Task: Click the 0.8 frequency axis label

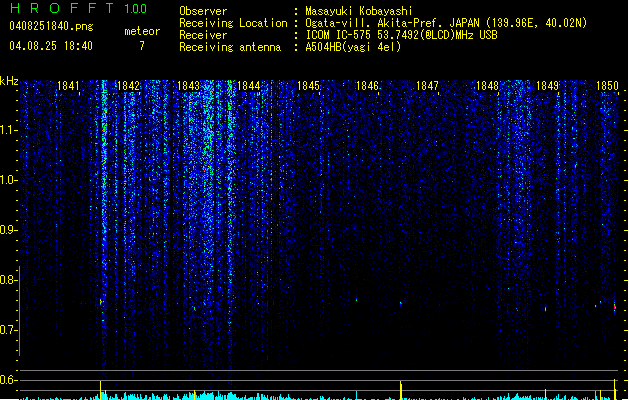Action: 8,280
